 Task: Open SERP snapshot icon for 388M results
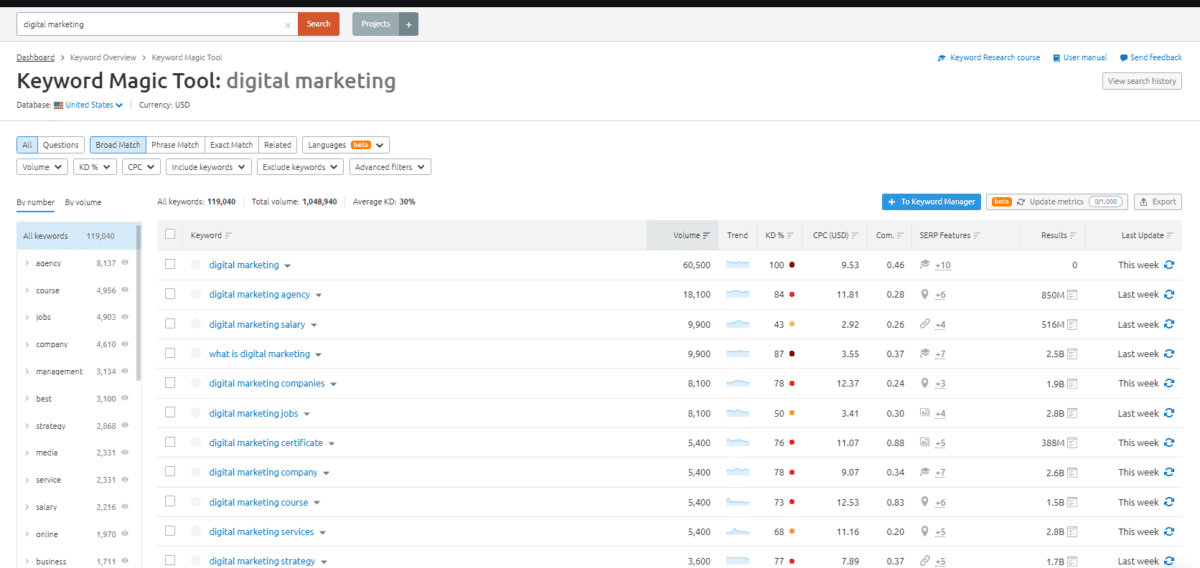1072,443
